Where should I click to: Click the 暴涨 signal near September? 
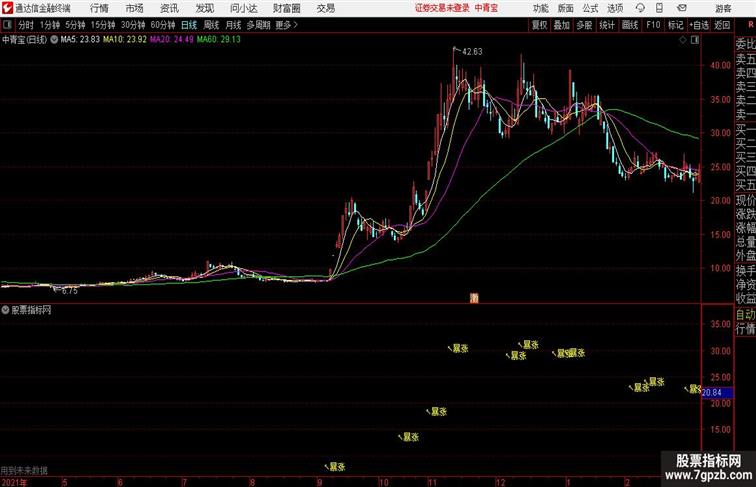pos(338,467)
